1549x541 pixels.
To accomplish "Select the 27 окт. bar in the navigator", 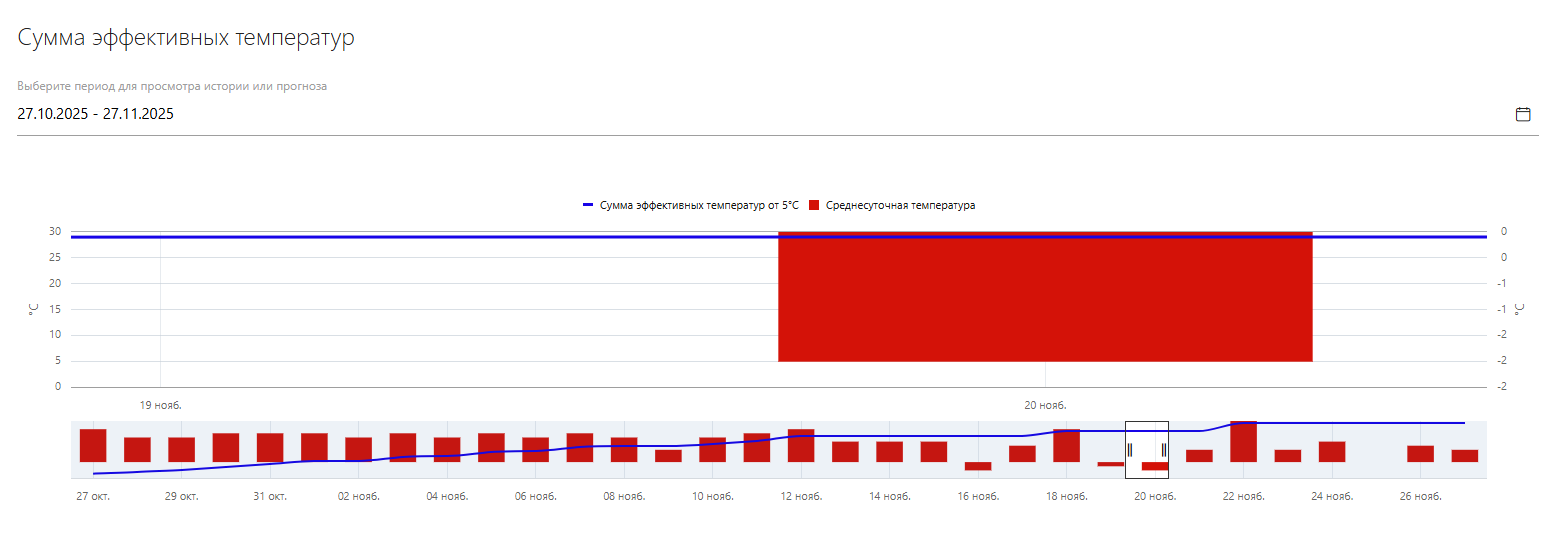I will point(93,445).
